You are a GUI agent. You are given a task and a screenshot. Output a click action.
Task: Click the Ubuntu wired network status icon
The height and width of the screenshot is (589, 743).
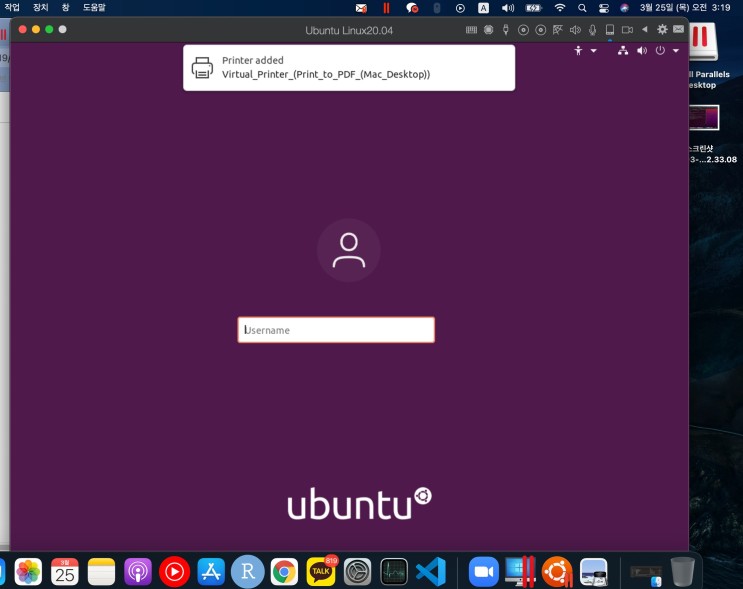click(623, 51)
